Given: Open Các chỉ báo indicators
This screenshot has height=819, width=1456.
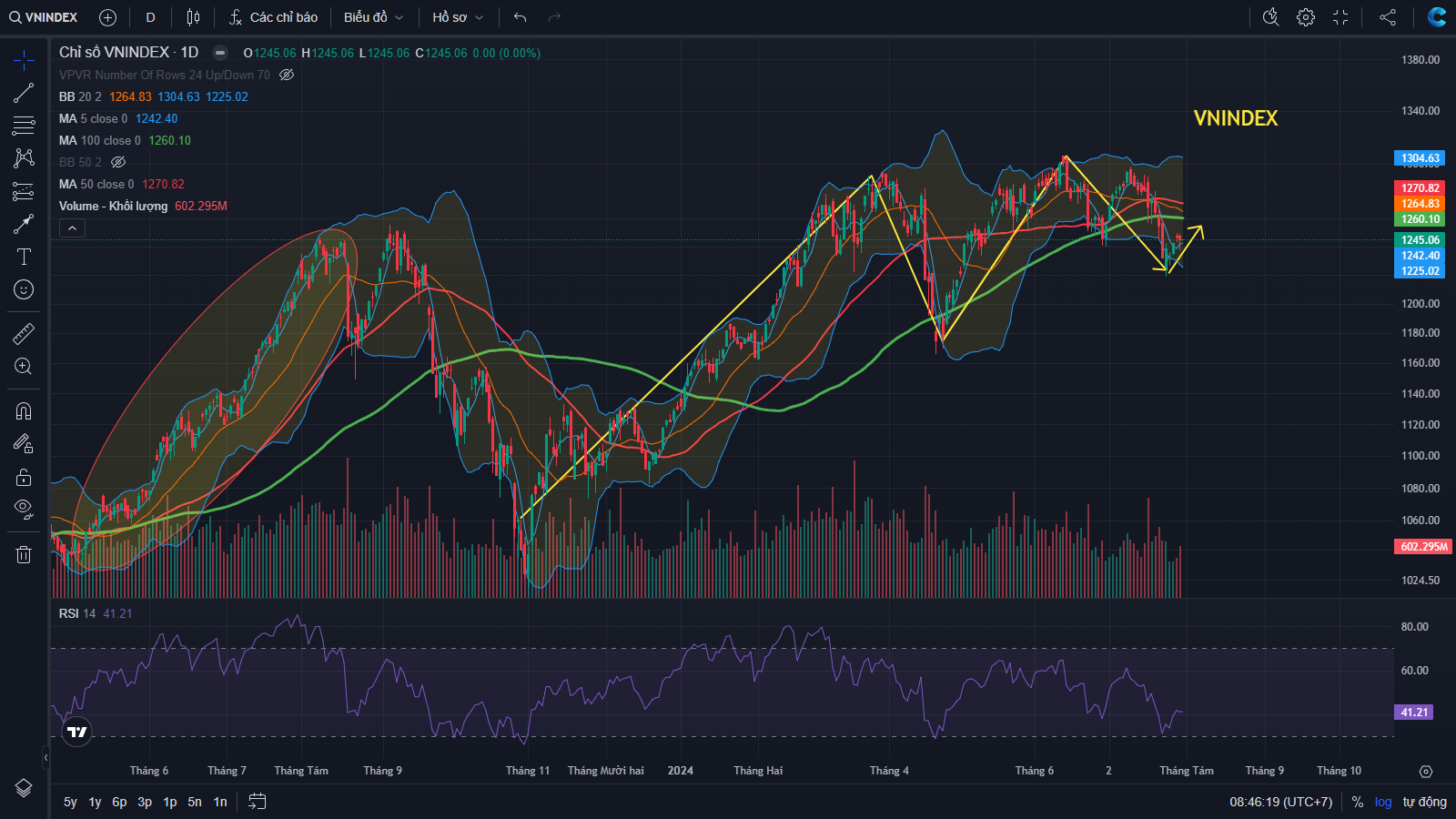Looking at the screenshot, I should pos(273,17).
